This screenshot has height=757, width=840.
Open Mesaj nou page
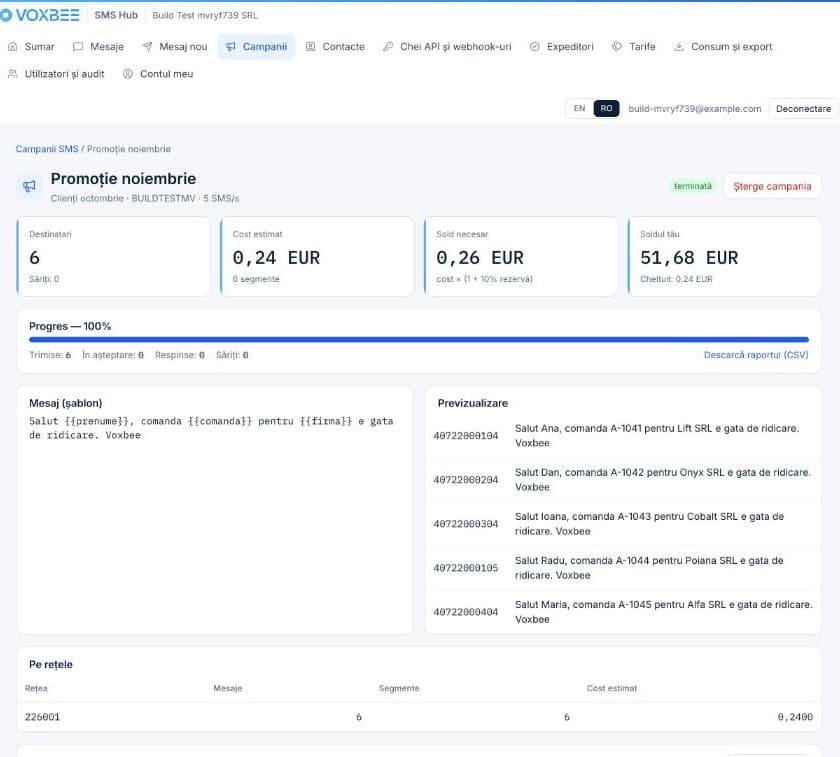[x=175, y=47]
